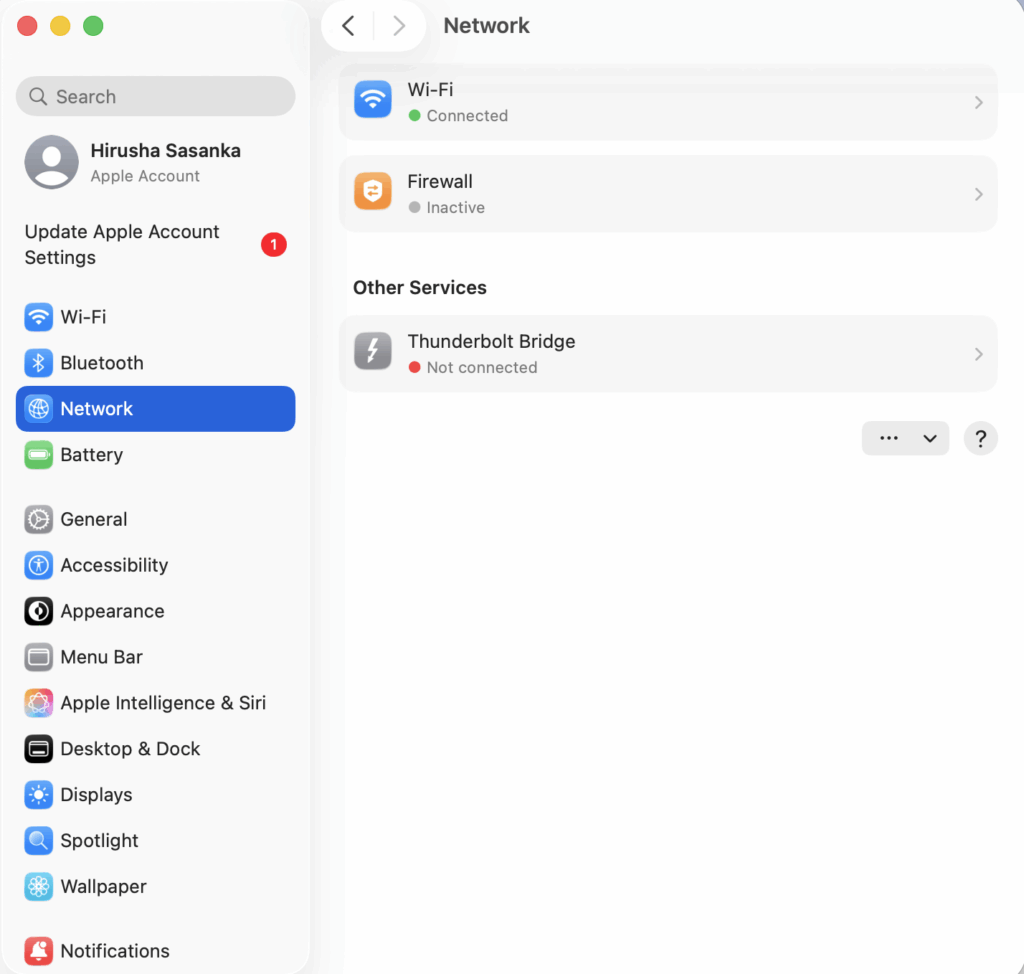Open the Displays settings icon
The height and width of the screenshot is (974, 1024).
(x=39, y=795)
